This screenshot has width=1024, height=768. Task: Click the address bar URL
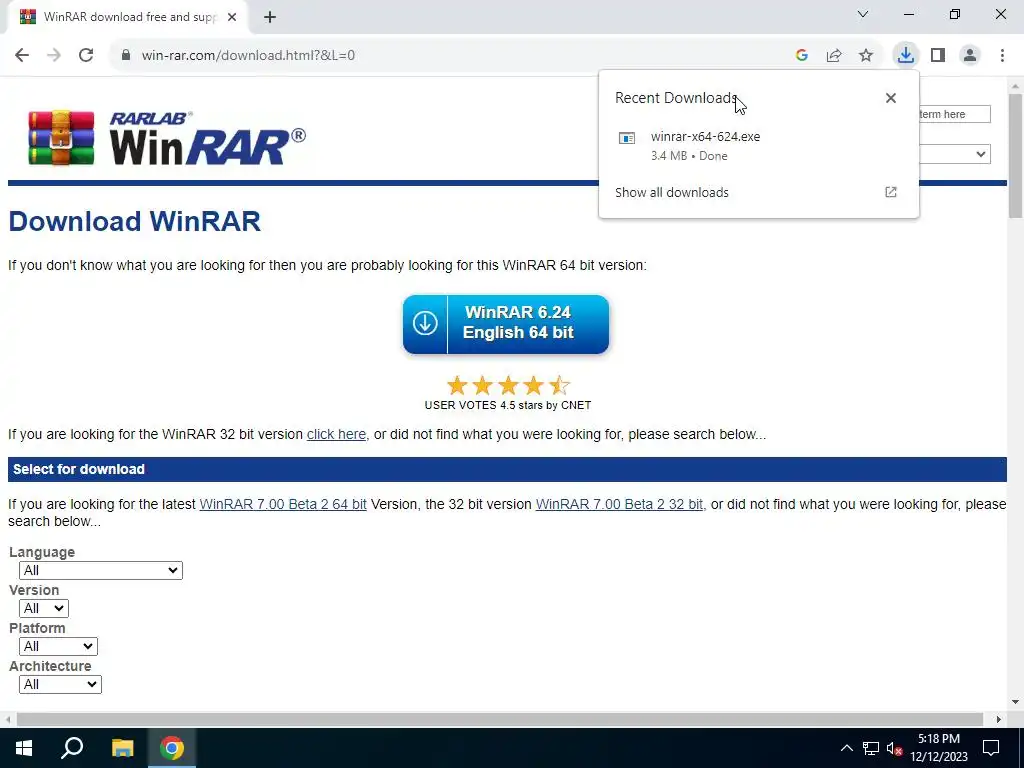(x=248, y=56)
